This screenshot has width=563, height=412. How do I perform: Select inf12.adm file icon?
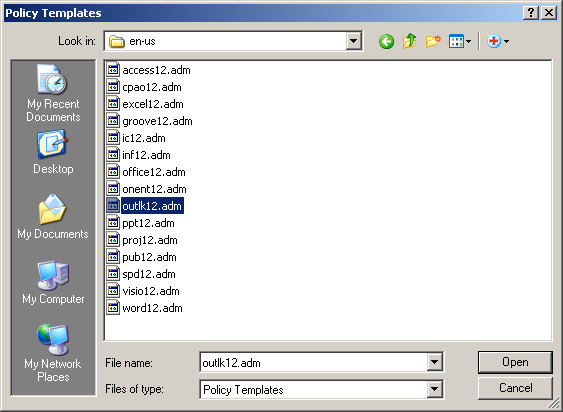(113, 155)
